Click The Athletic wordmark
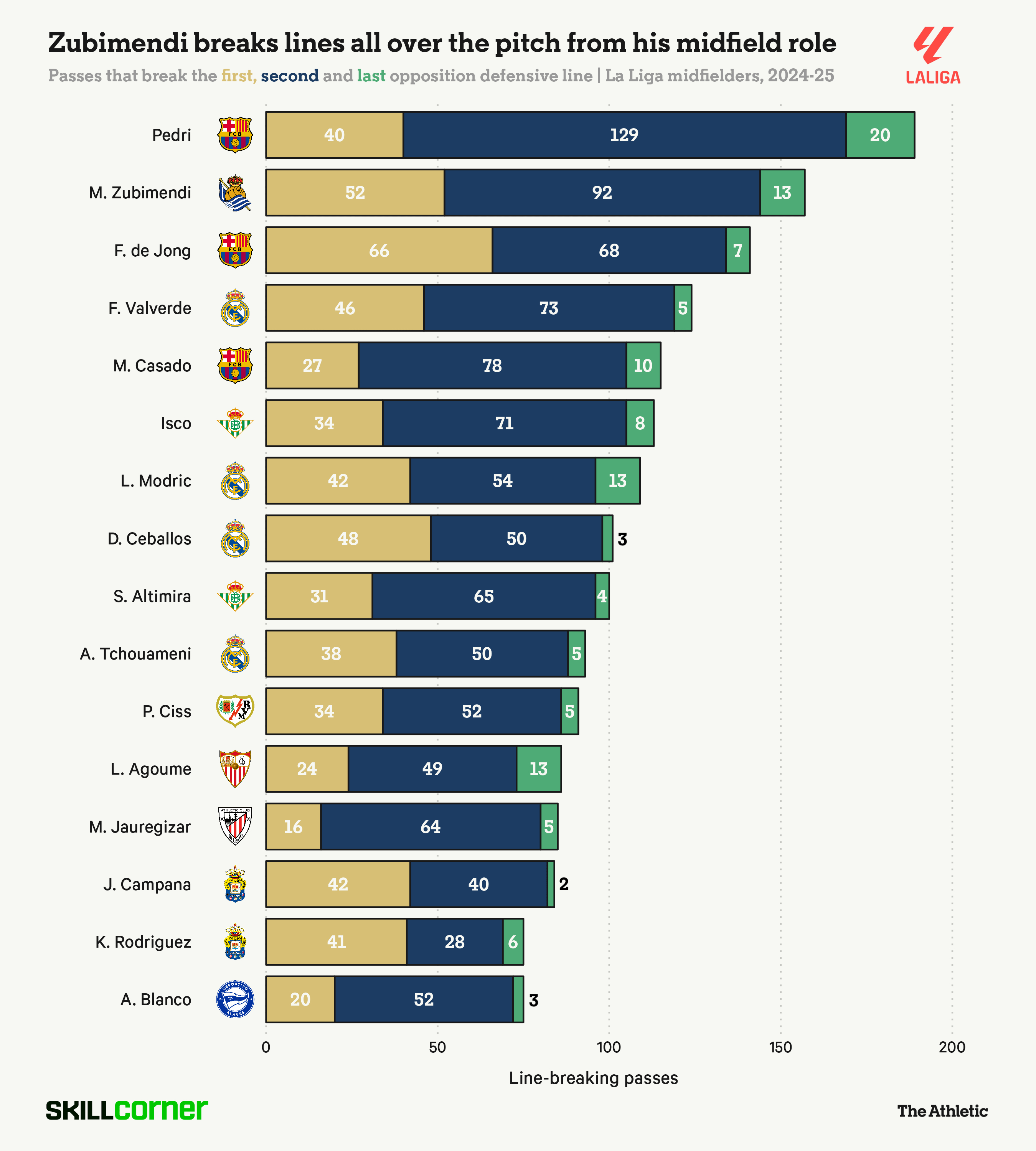 point(942,1111)
